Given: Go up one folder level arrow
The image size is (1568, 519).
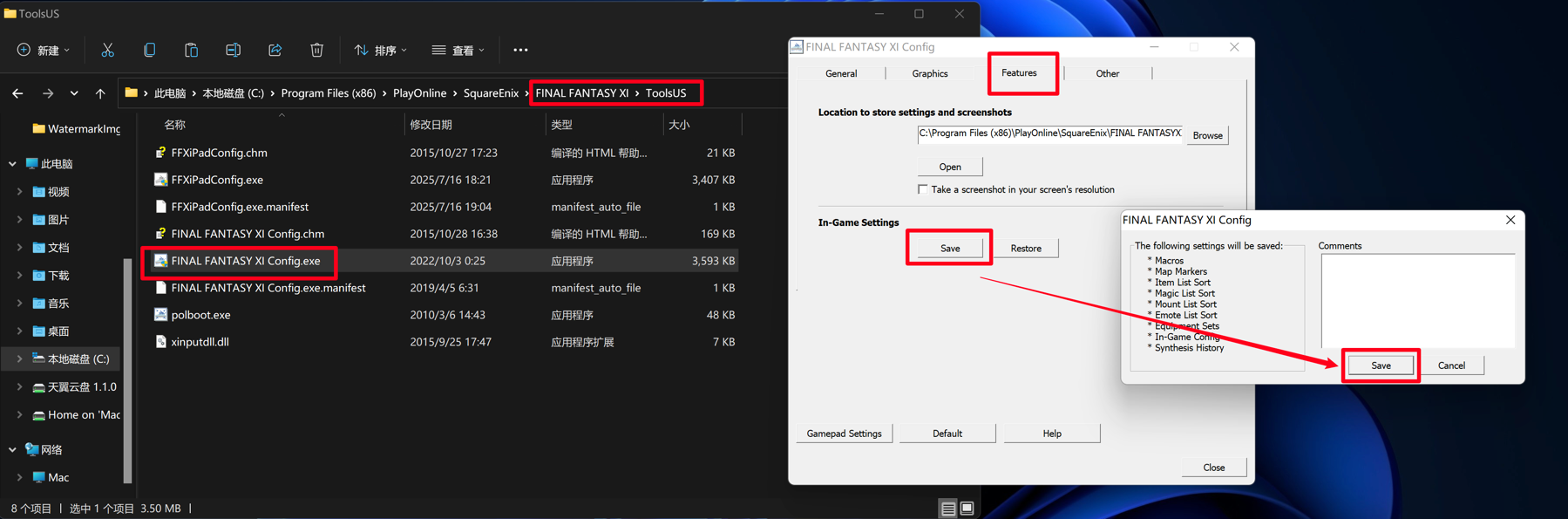Looking at the screenshot, I should coord(100,93).
